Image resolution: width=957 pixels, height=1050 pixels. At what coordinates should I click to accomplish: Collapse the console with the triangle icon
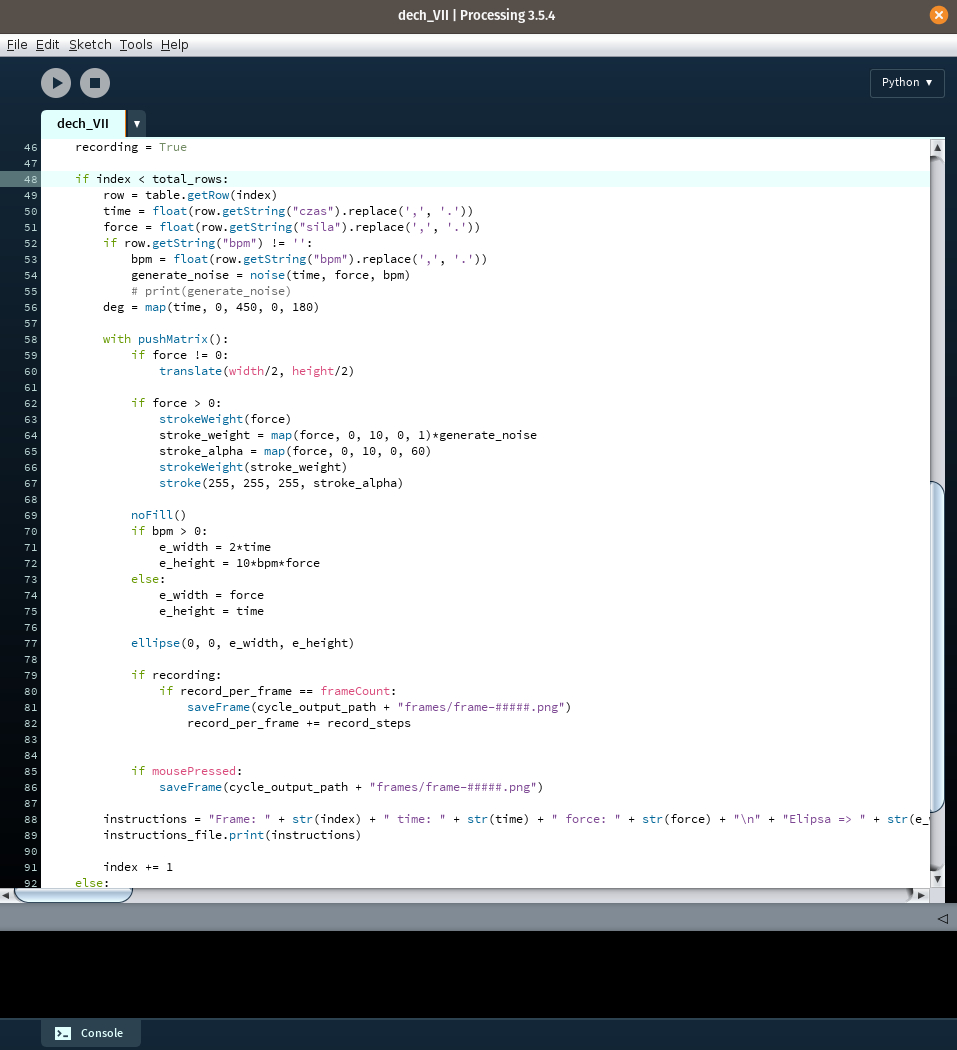942,918
